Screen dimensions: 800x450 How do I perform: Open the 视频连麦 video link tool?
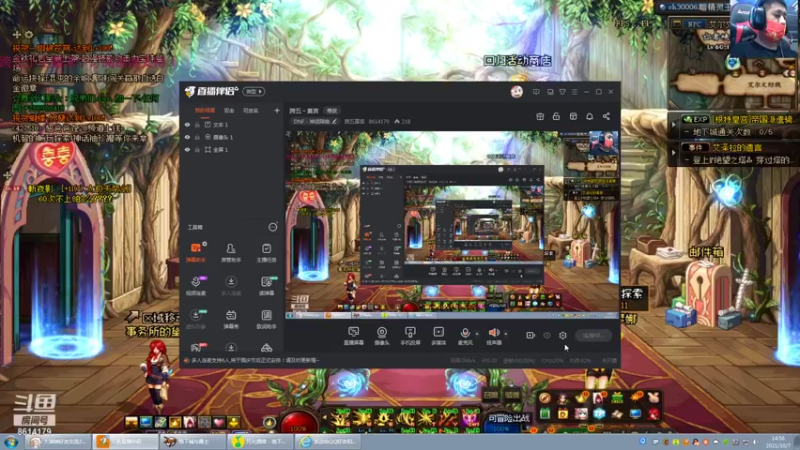pos(196,285)
